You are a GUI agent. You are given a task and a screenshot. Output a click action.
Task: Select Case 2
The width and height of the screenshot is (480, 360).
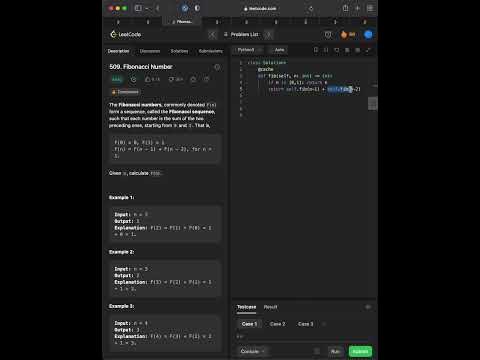277,324
